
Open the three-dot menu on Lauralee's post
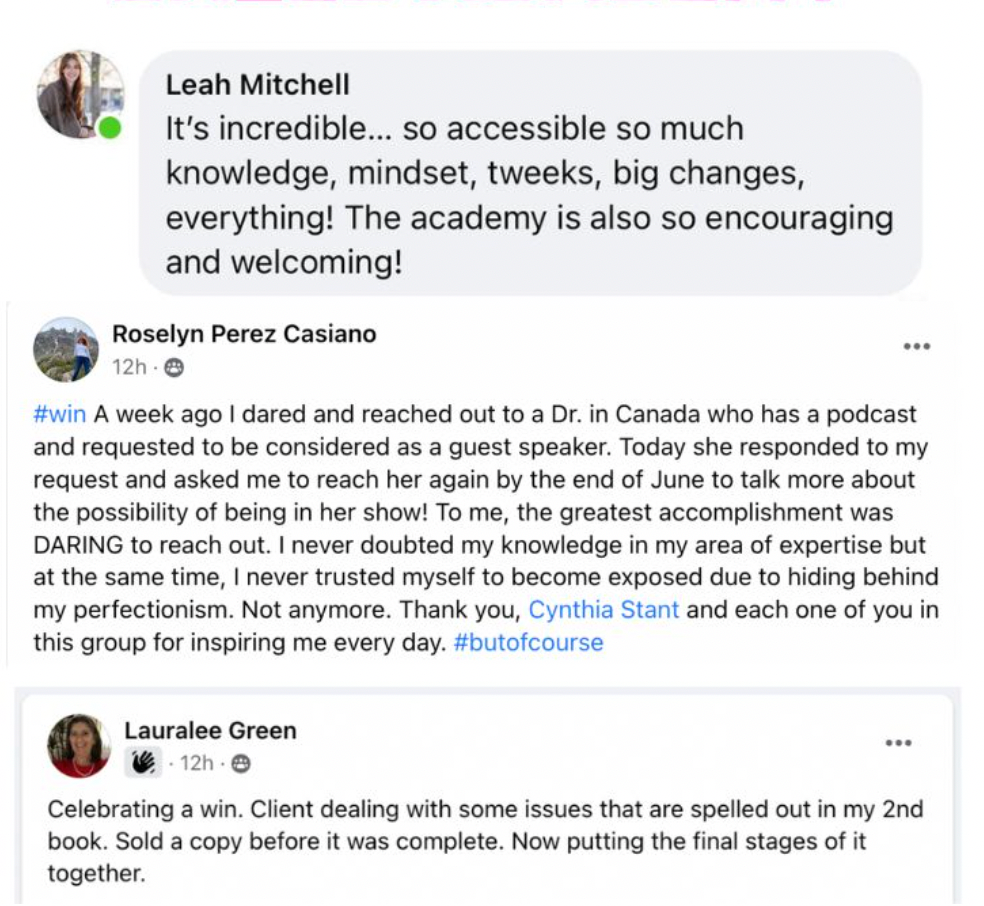point(899,743)
